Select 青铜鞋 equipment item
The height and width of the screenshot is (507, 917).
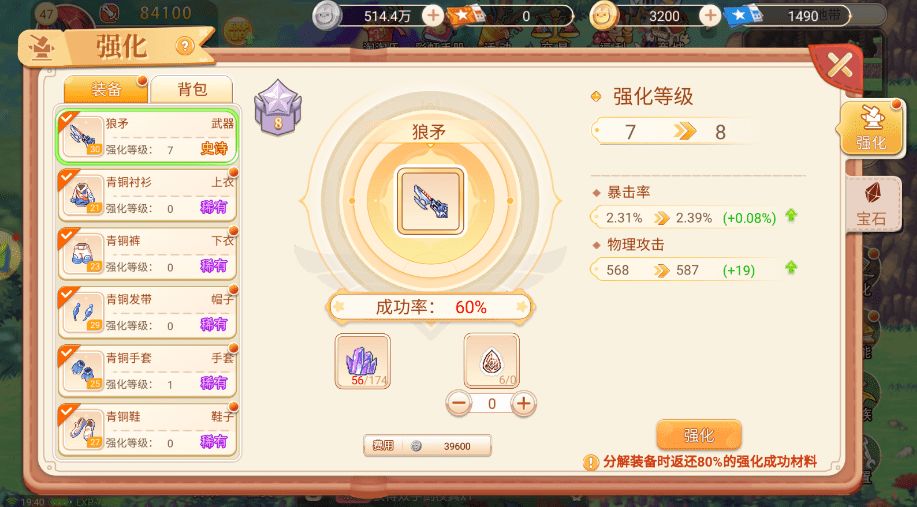(x=147, y=430)
